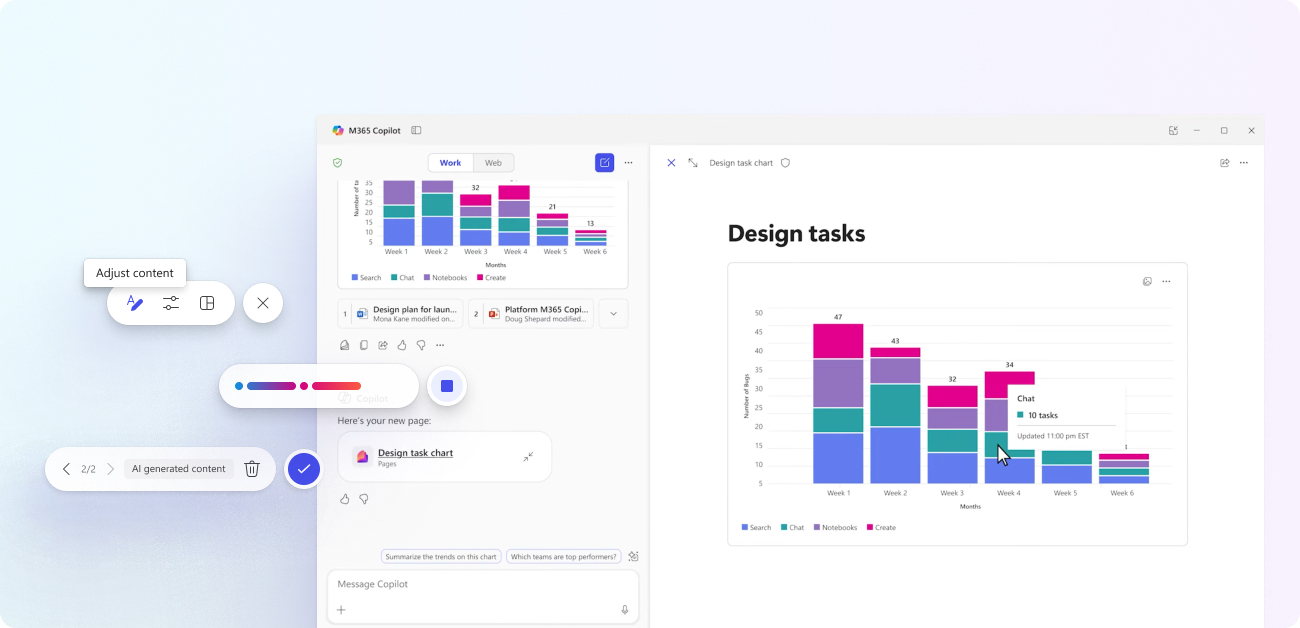This screenshot has width=1300, height=628.
Task: Click the AI generated content label
Action: coord(179,469)
